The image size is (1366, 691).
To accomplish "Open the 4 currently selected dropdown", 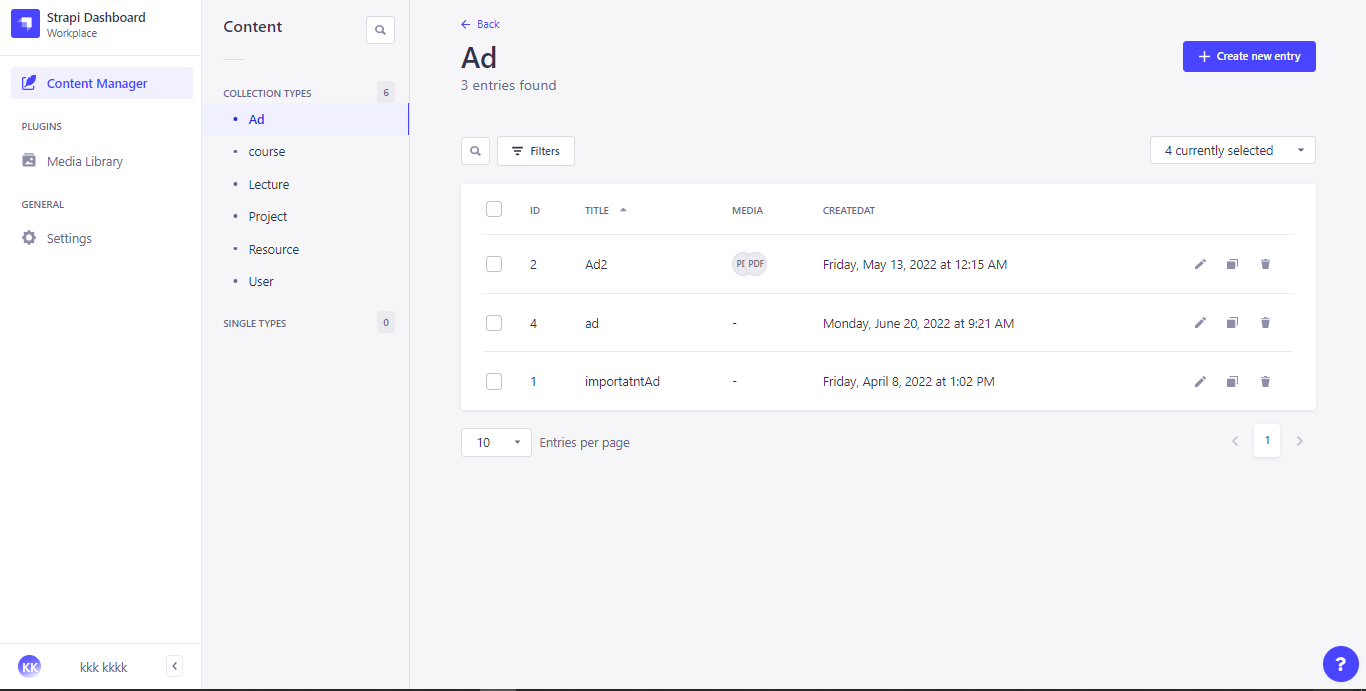I will pos(1232,151).
